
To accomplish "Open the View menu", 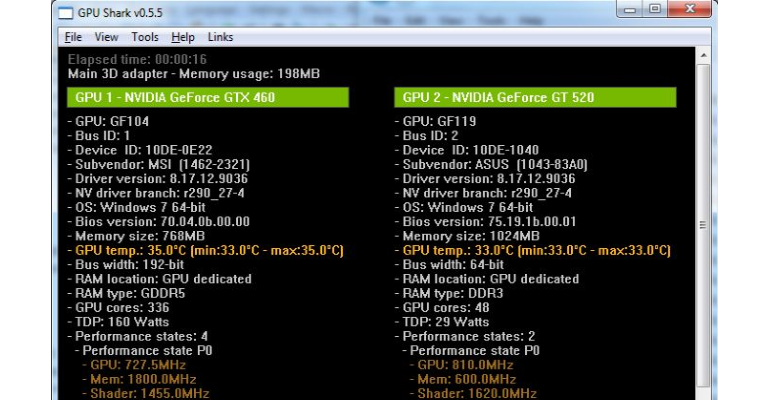I will (106, 37).
